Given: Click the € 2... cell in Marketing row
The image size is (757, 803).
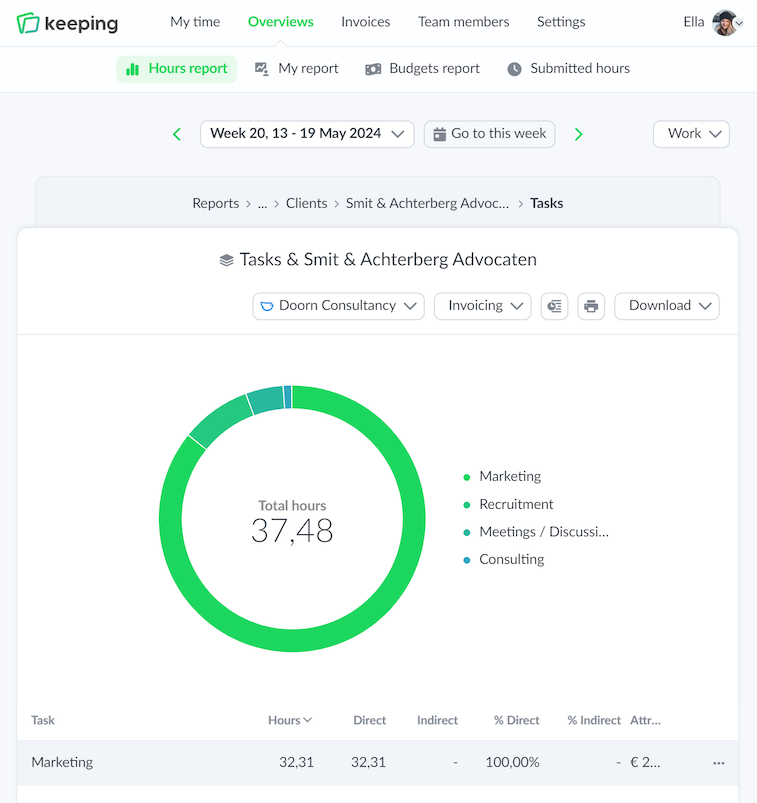Looking at the screenshot, I should (x=645, y=763).
